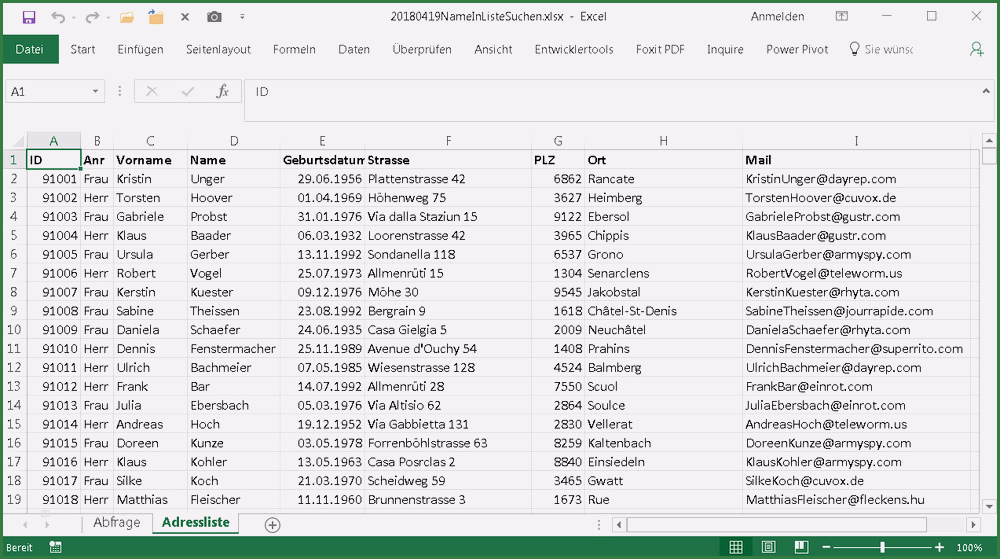Click the Anmelden sign-in button
This screenshot has width=1000, height=559.
(x=777, y=17)
